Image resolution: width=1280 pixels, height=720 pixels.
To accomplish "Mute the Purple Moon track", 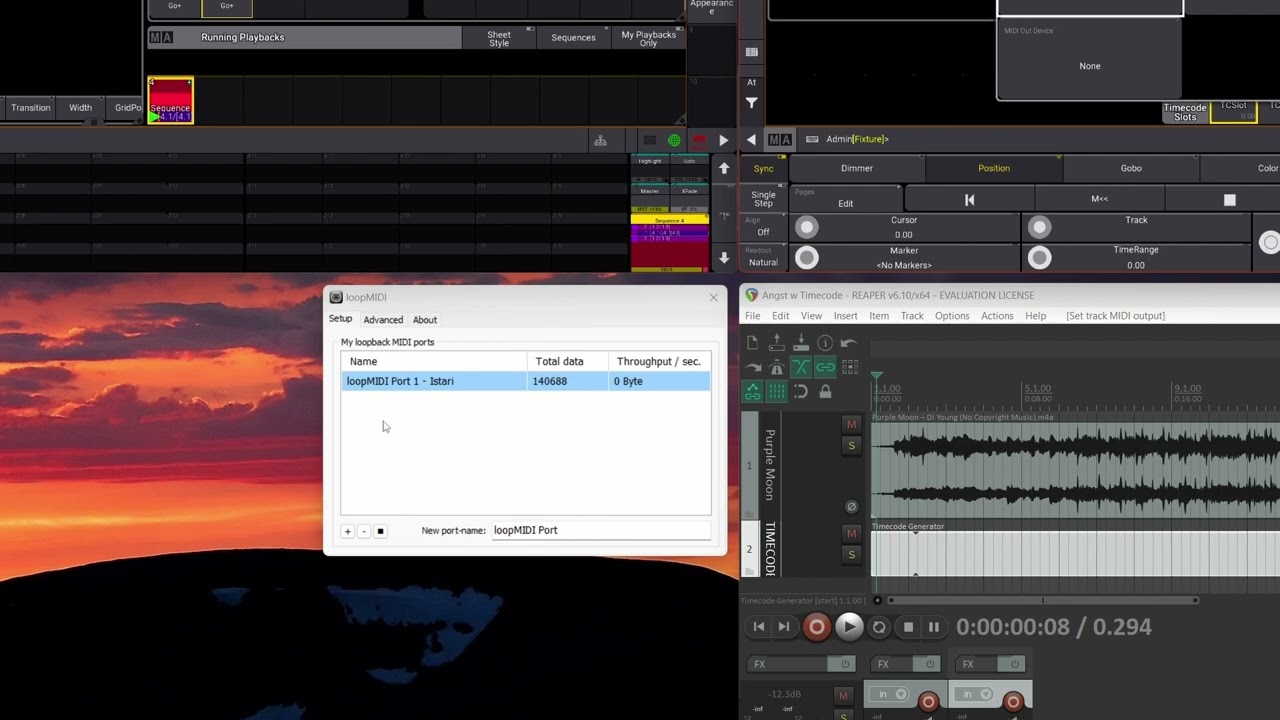I will point(851,424).
